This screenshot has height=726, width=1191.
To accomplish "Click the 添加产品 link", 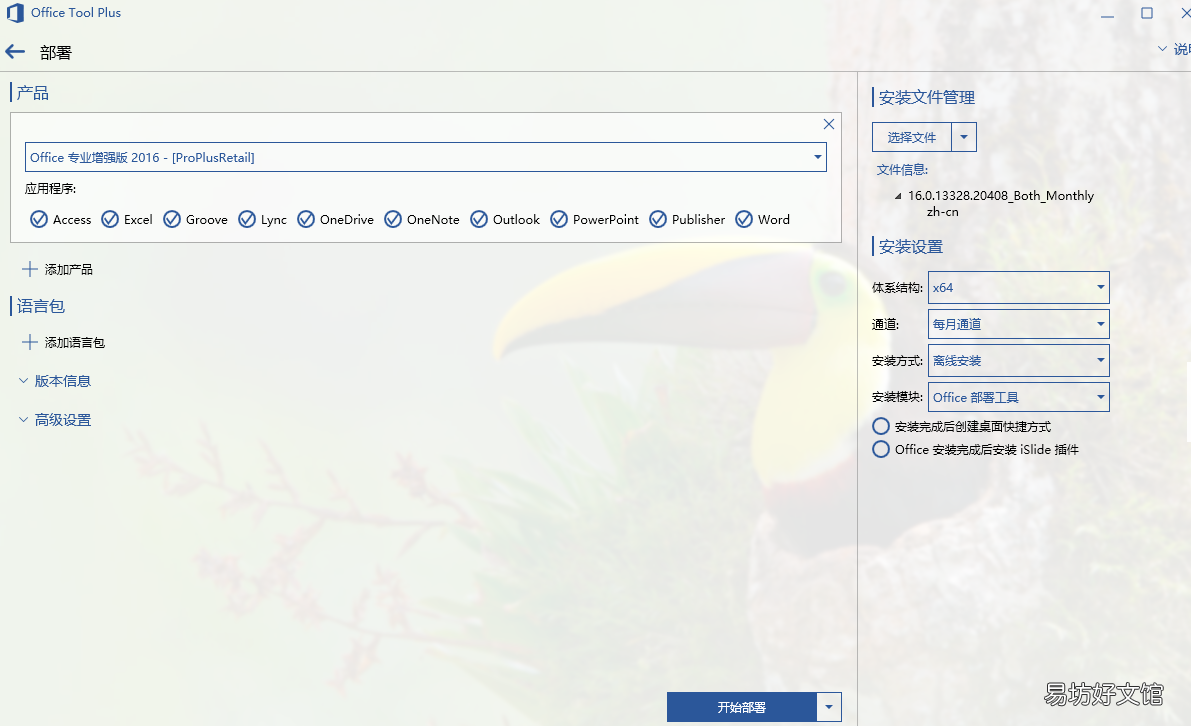I will [68, 269].
